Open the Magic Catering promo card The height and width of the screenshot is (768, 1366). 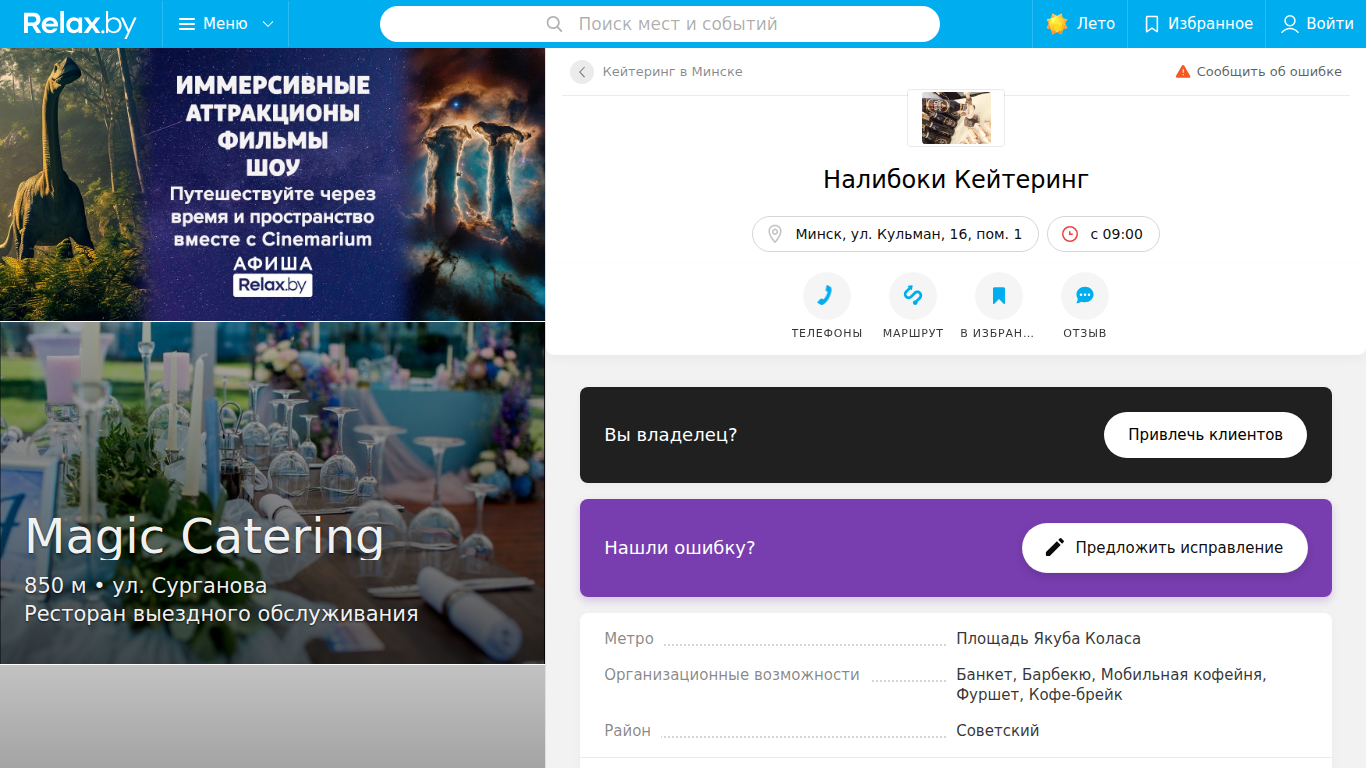pos(272,493)
